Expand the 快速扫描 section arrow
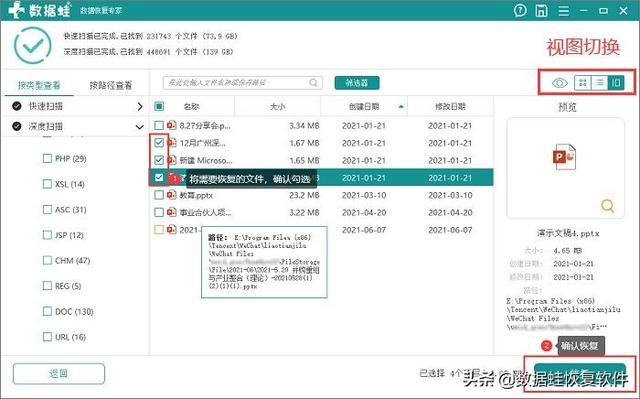 [x=140, y=106]
